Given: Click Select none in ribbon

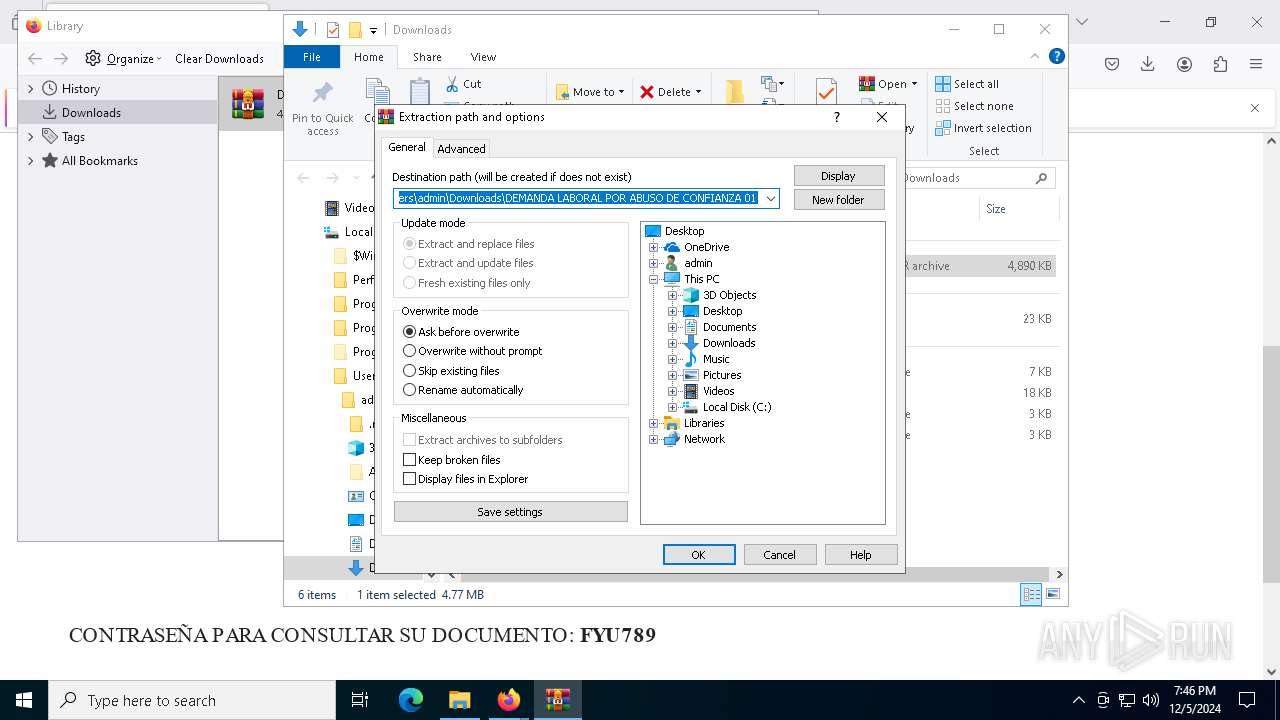Looking at the screenshot, I should click(974, 106).
